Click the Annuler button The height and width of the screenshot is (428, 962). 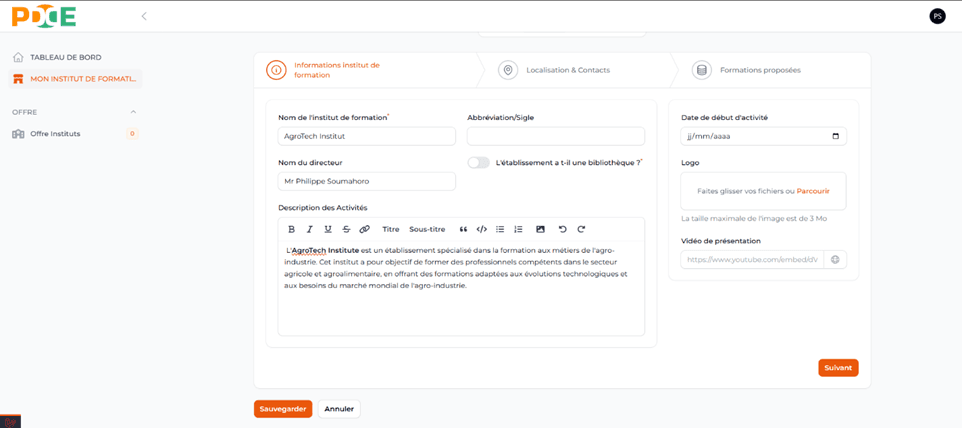tap(339, 409)
